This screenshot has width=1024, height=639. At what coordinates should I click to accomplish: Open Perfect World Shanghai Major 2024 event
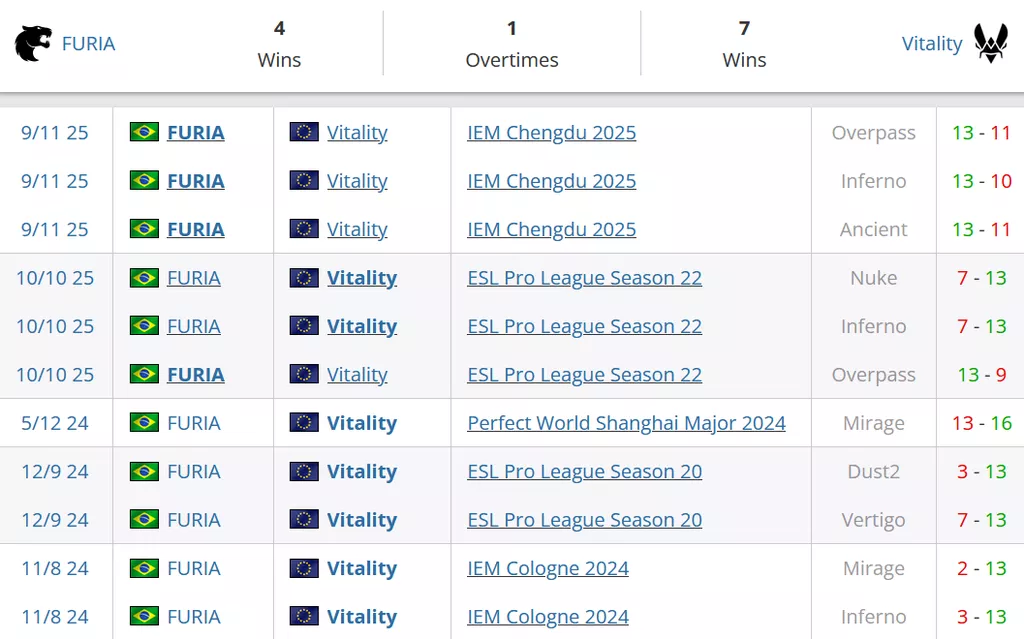pos(626,423)
